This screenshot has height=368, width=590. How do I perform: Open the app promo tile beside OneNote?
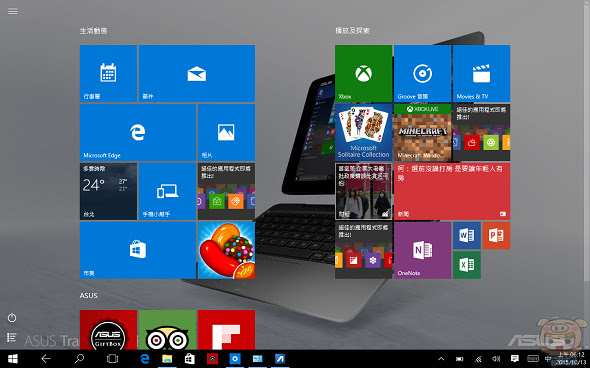pos(363,250)
